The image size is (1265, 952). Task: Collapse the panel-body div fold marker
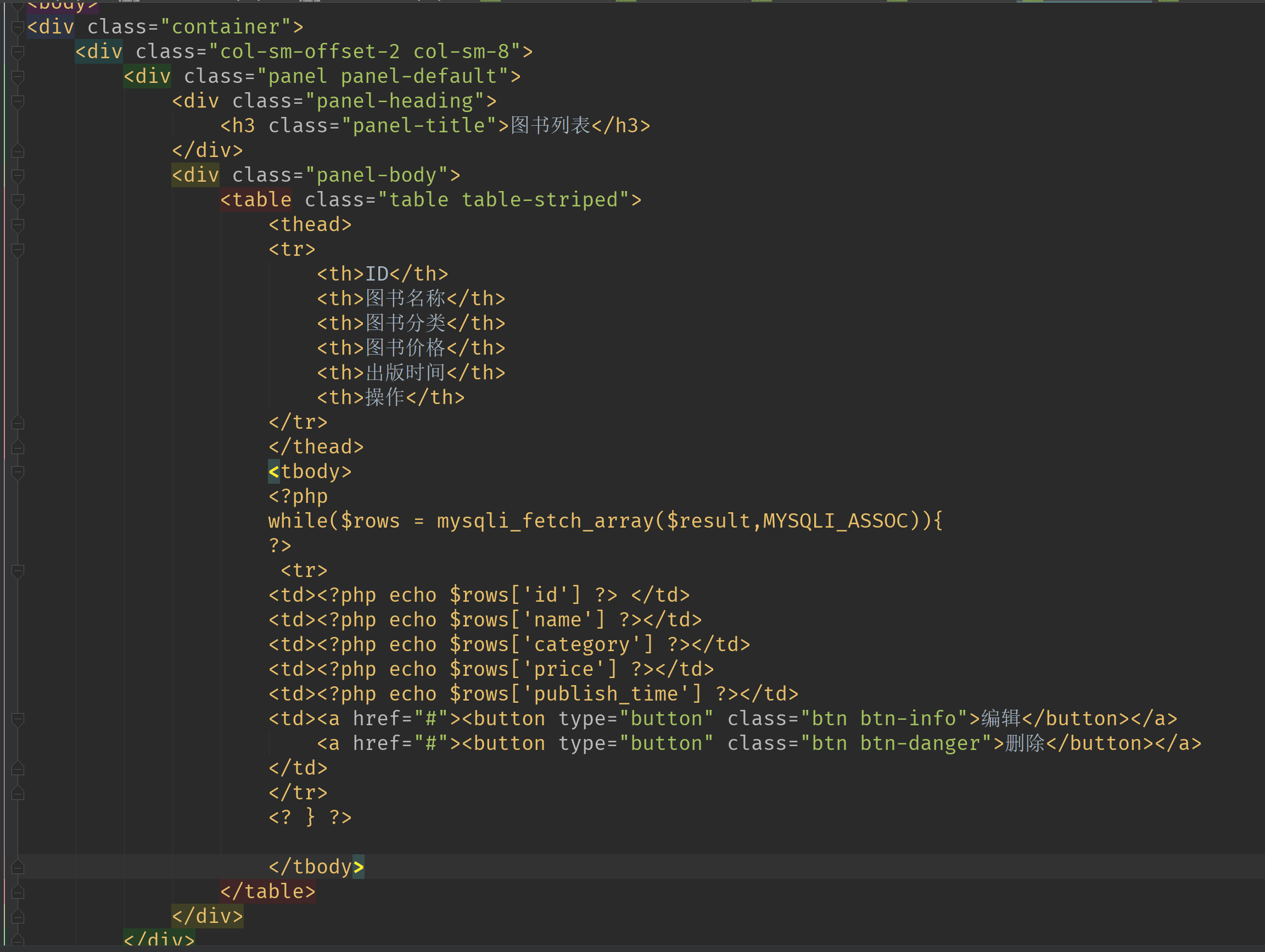point(18,176)
